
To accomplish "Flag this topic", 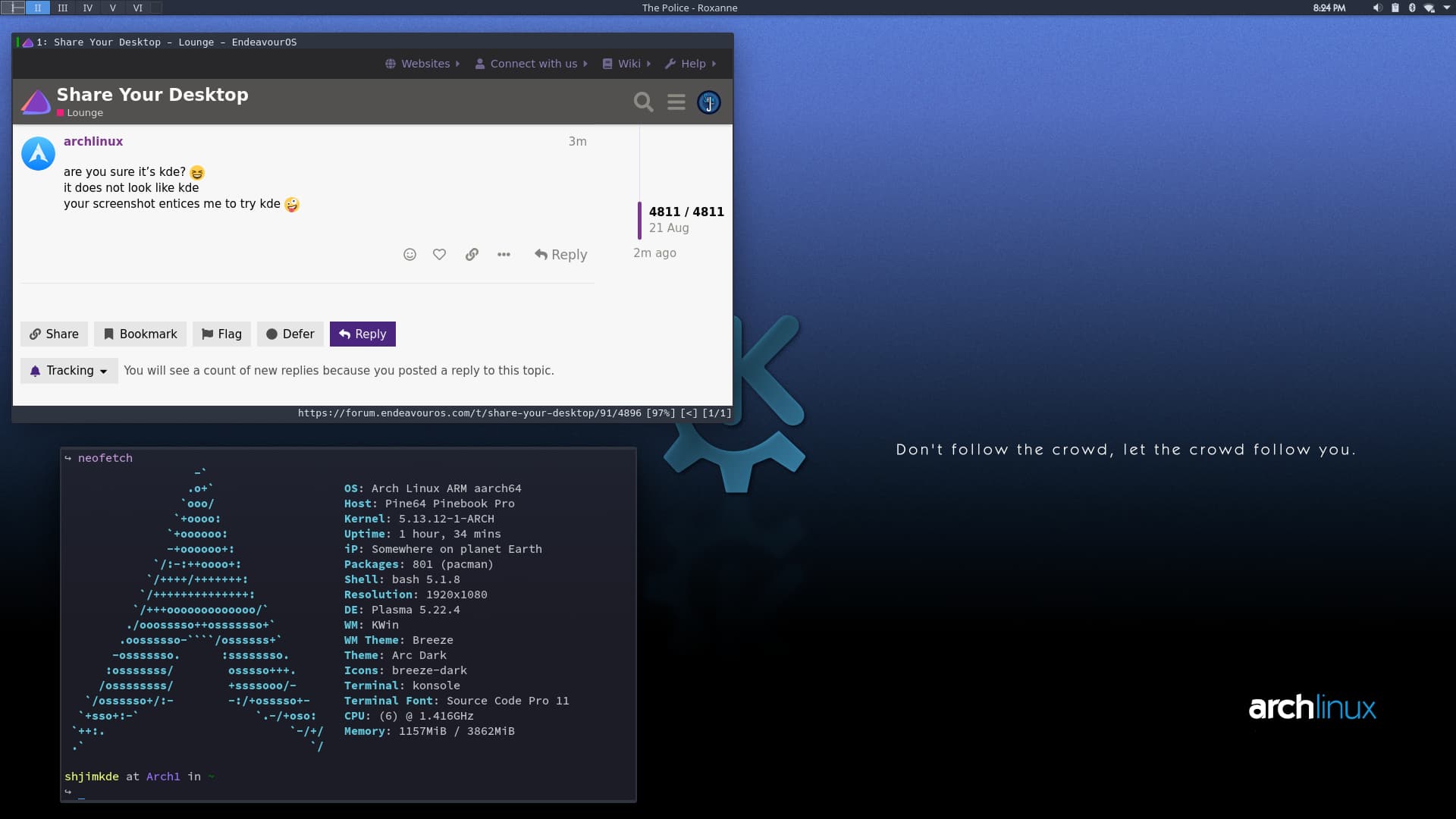I will point(221,334).
